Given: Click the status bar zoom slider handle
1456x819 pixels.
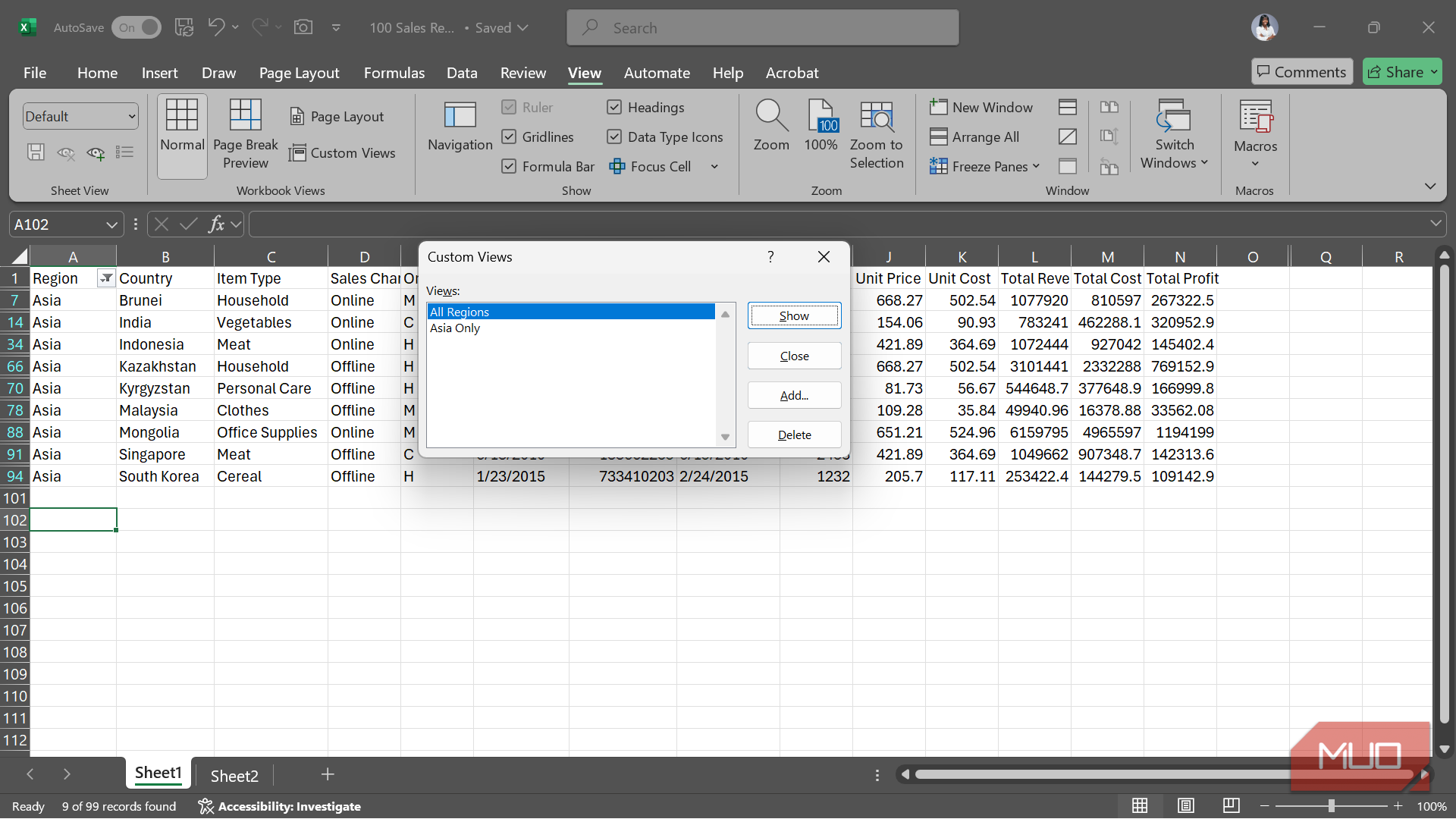Looking at the screenshot, I should pos(1331,806).
